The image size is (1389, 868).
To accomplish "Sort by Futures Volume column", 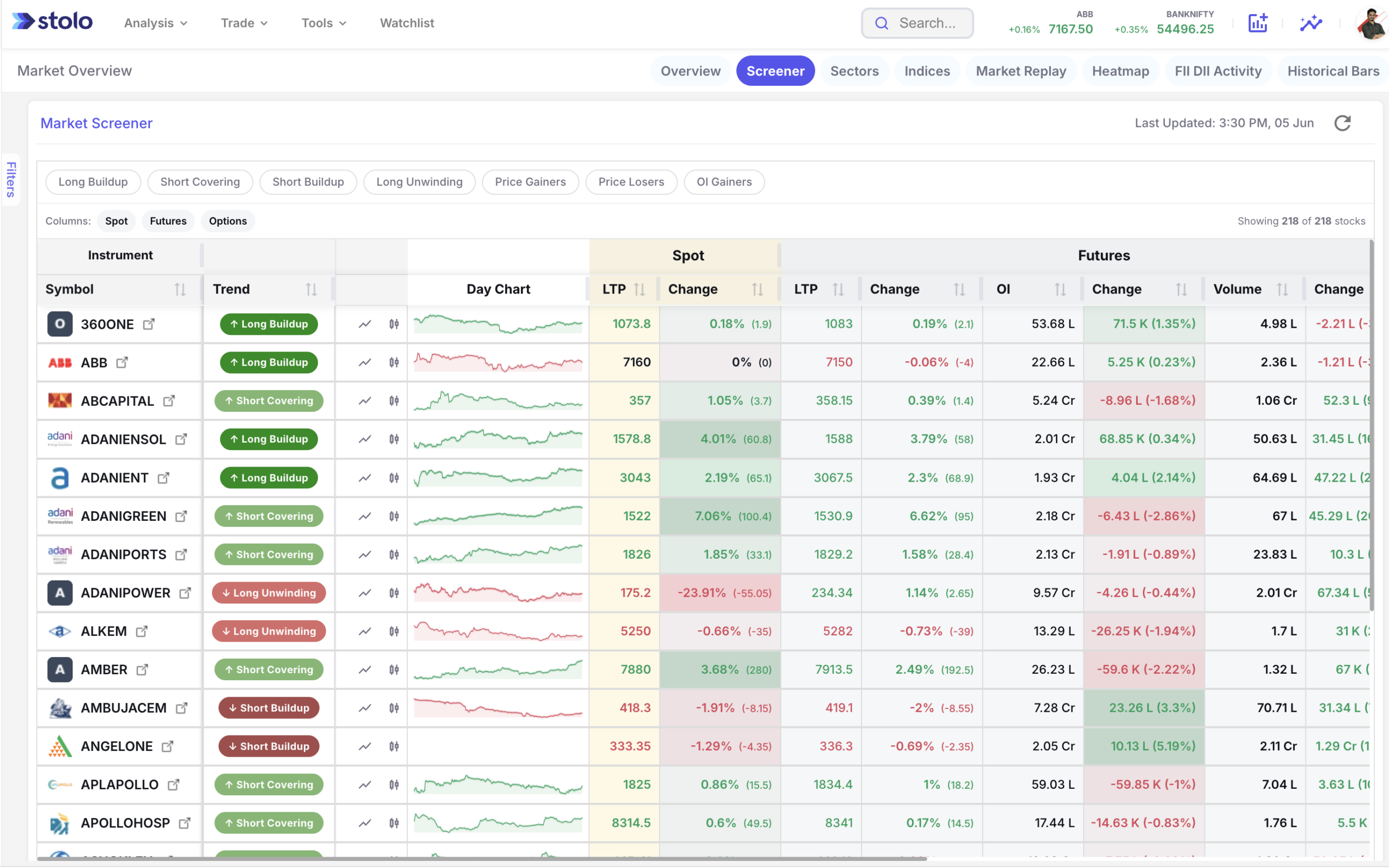I will pos(1282,289).
